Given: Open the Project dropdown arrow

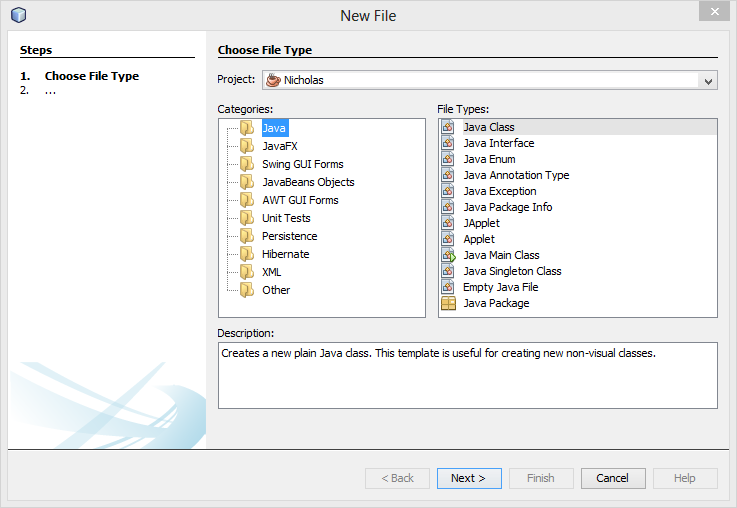Looking at the screenshot, I should pos(708,81).
